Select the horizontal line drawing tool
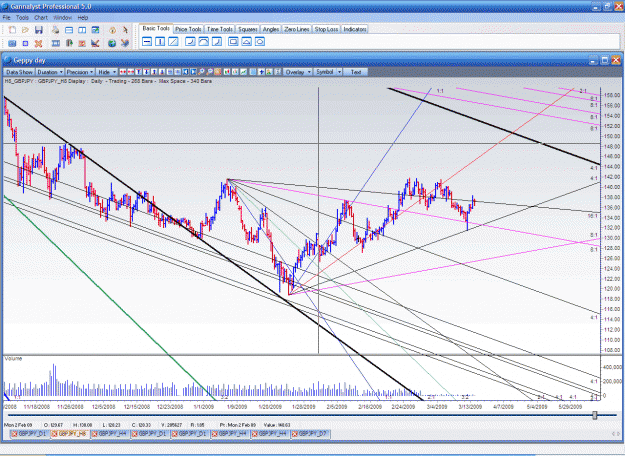Viewport: 625px width, 456px height. point(147,41)
